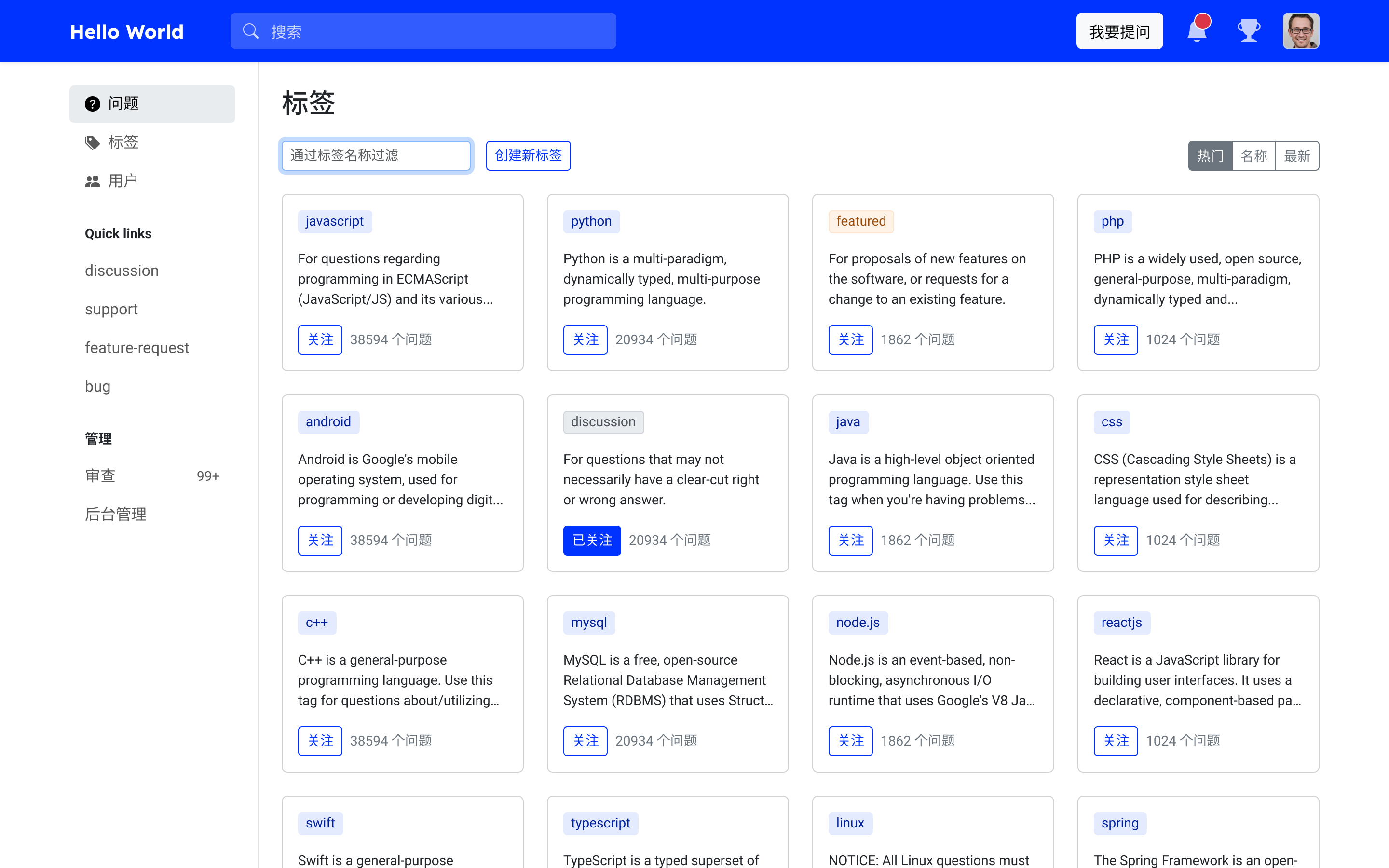Screen dimensions: 1389x868
Task: Follow the python tag
Action: coord(585,340)
